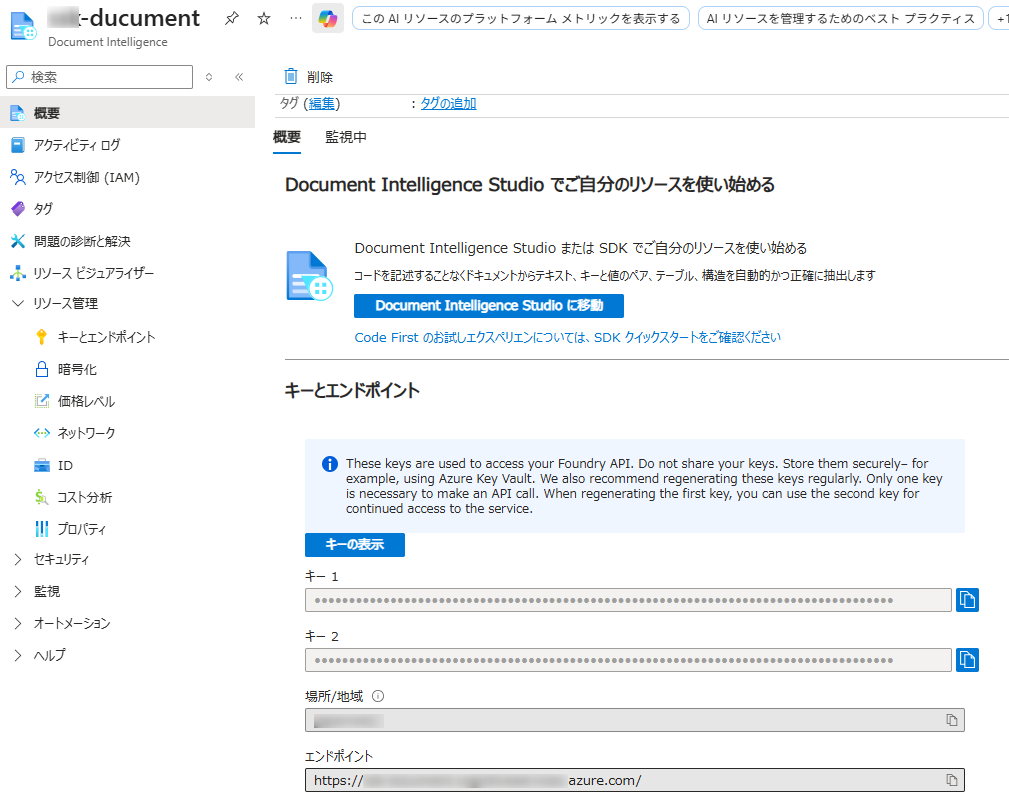Viewport: 1009px width, 803px height.
Task: Copy Key 1 with the copy icon
Action: (x=967, y=600)
